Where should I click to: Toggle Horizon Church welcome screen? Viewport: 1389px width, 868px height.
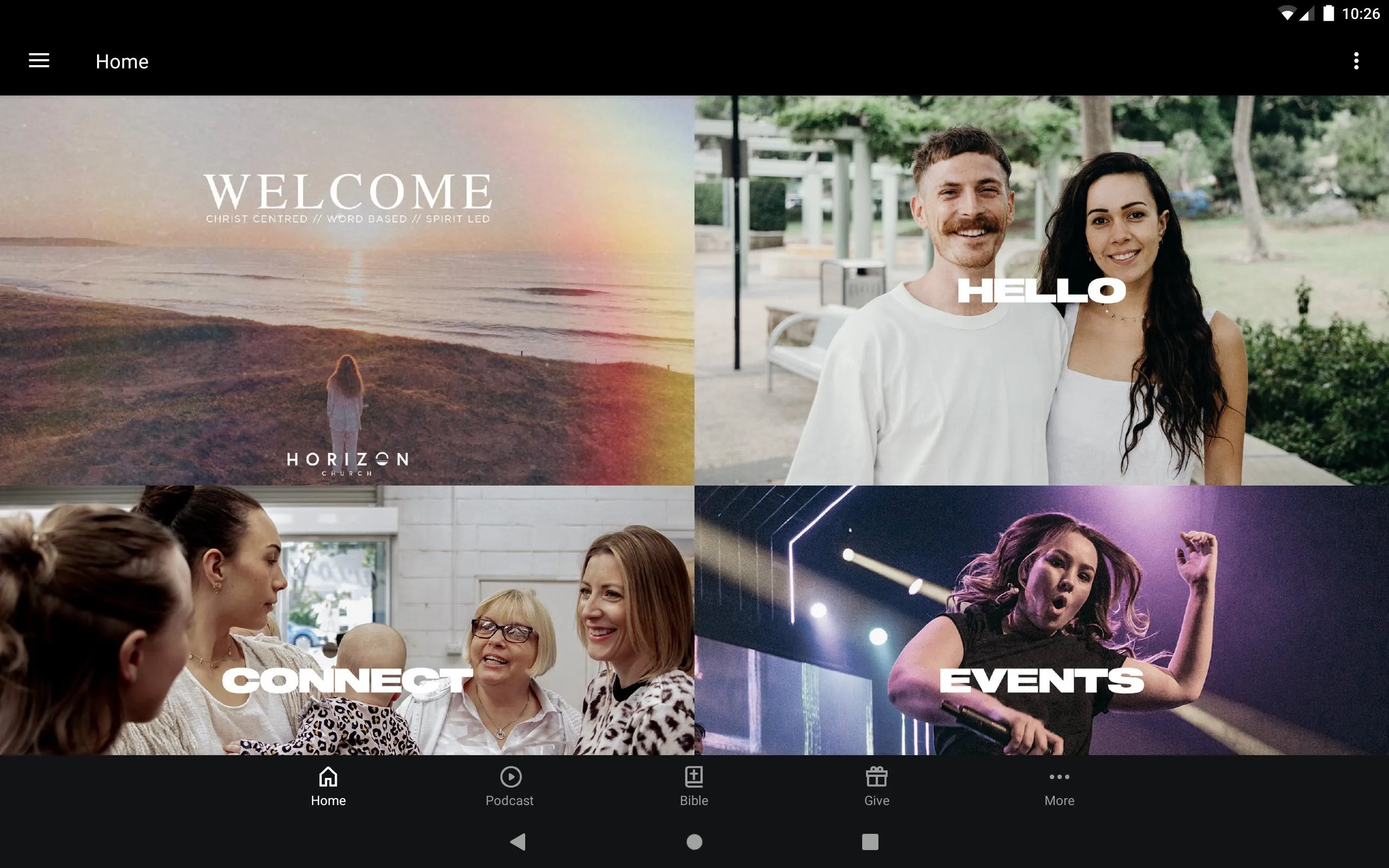346,290
